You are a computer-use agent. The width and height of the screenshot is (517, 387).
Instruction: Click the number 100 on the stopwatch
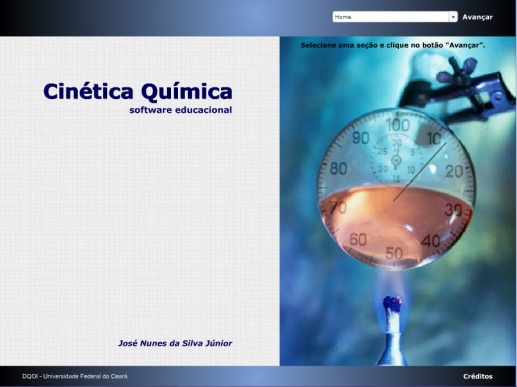tap(398, 125)
